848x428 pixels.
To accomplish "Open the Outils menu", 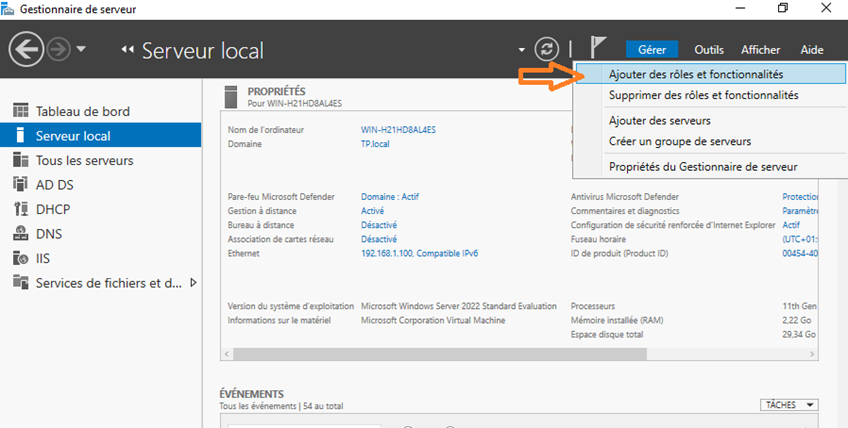I will (x=709, y=50).
